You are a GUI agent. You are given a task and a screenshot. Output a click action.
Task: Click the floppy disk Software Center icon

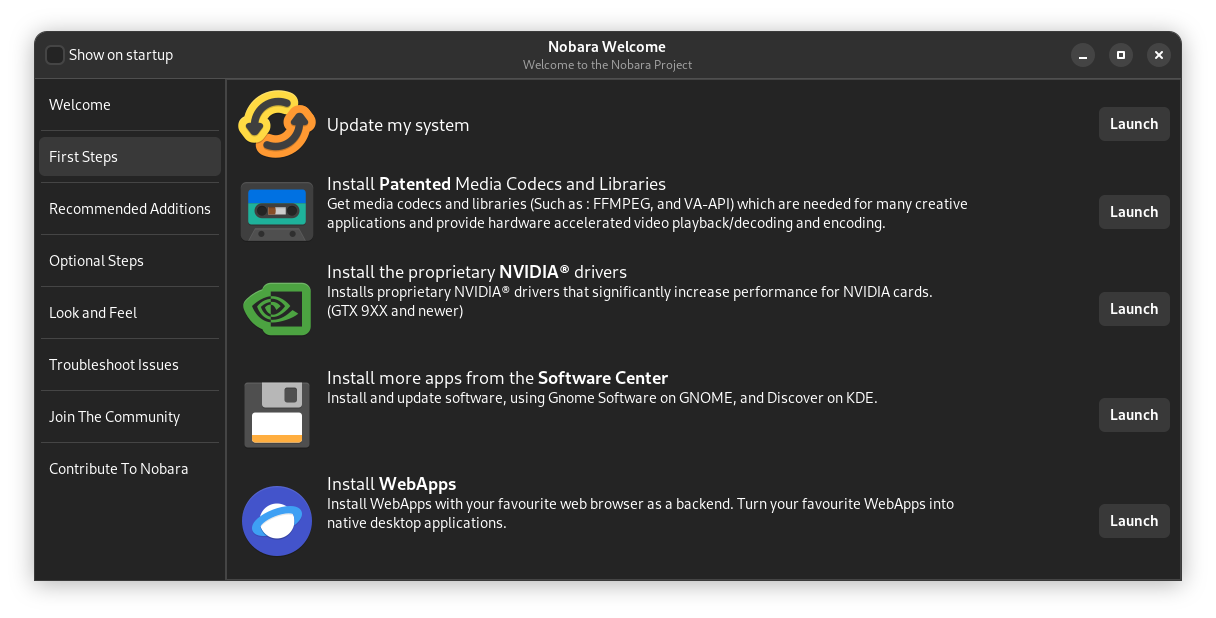(x=277, y=414)
